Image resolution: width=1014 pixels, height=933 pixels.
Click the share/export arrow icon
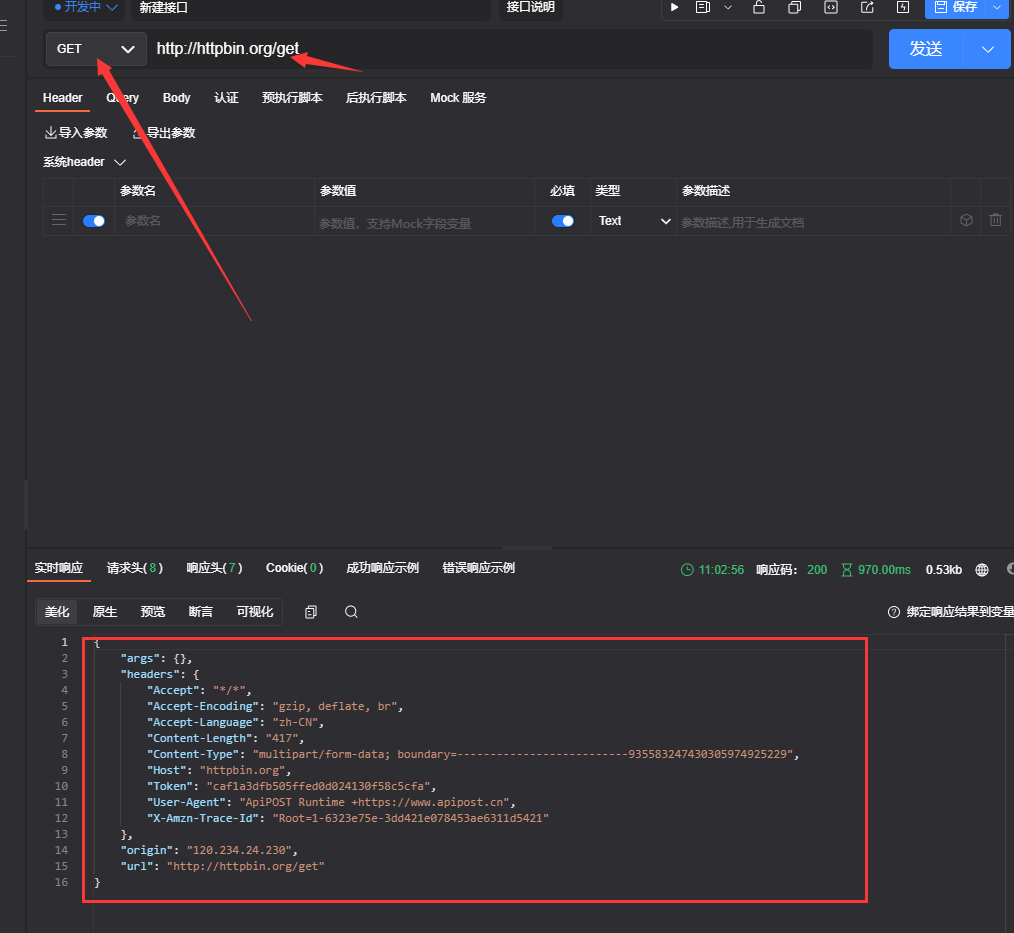pos(867,7)
